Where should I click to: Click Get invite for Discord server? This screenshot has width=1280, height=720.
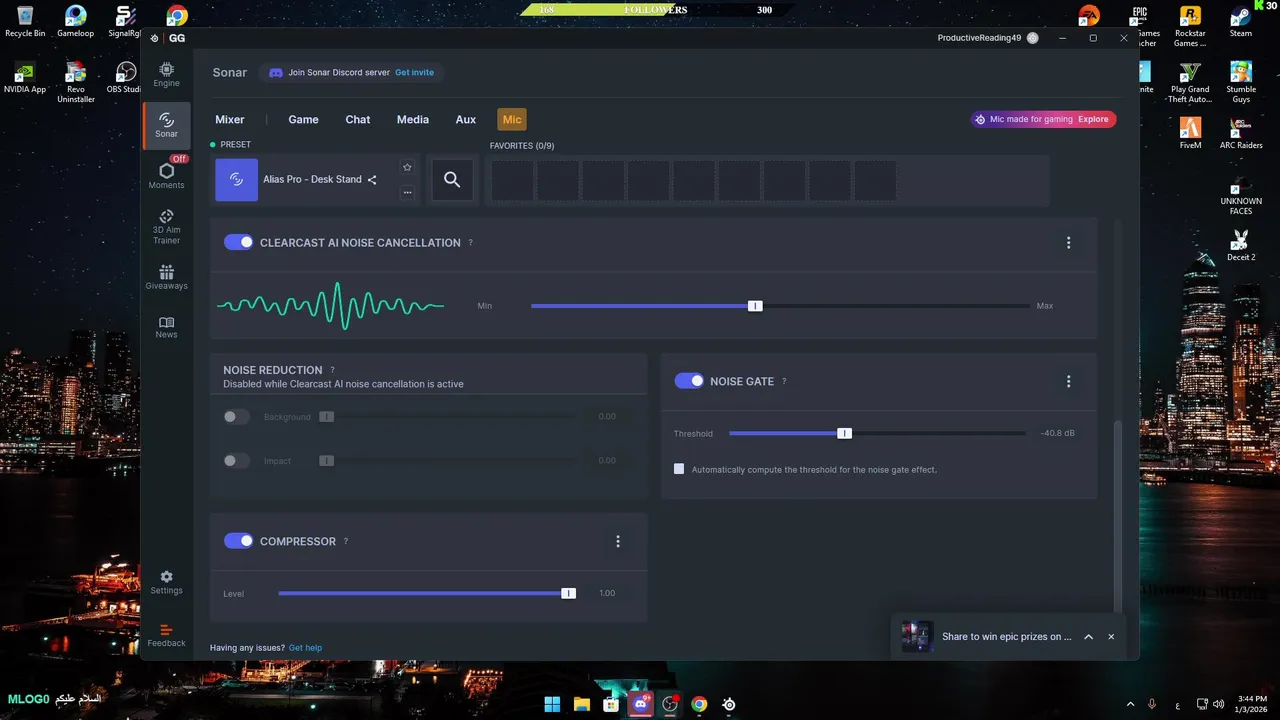click(x=414, y=73)
